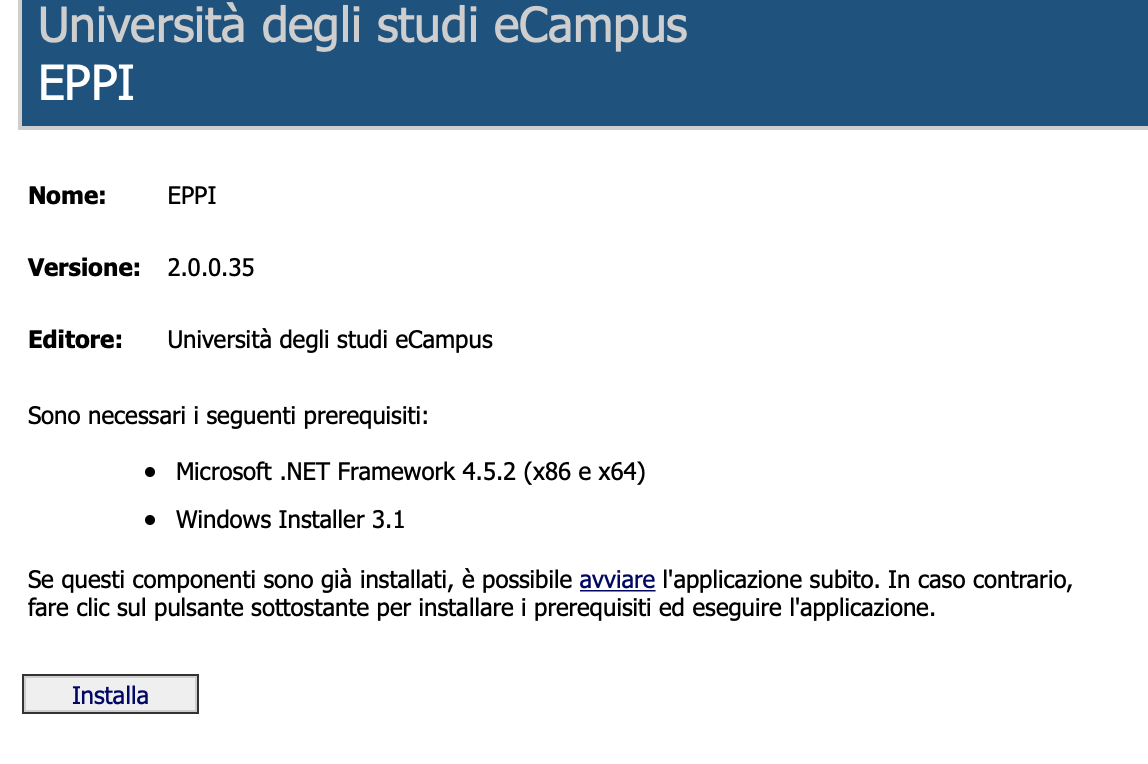The image size is (1148, 764).
Task: Select the EPPI name value beside Nome
Action: tap(192, 196)
